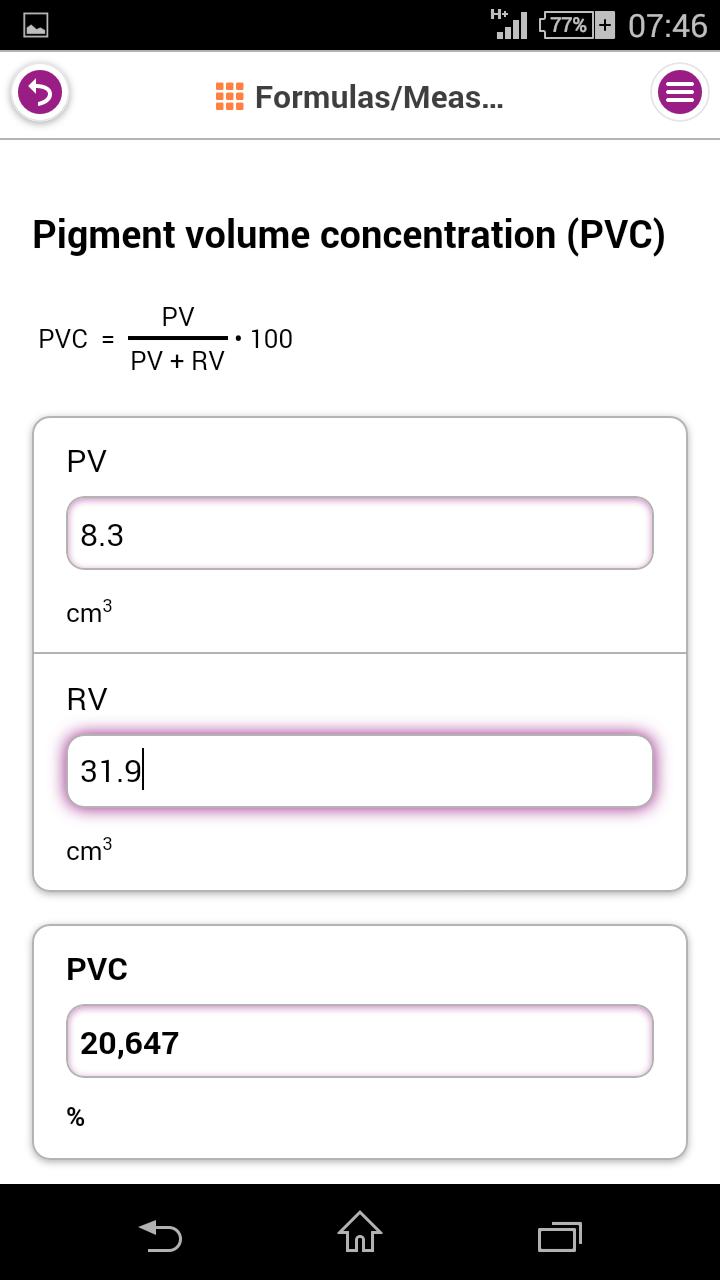Viewport: 720px width, 1280px height.
Task: Tap the PV field label
Action: [87, 461]
